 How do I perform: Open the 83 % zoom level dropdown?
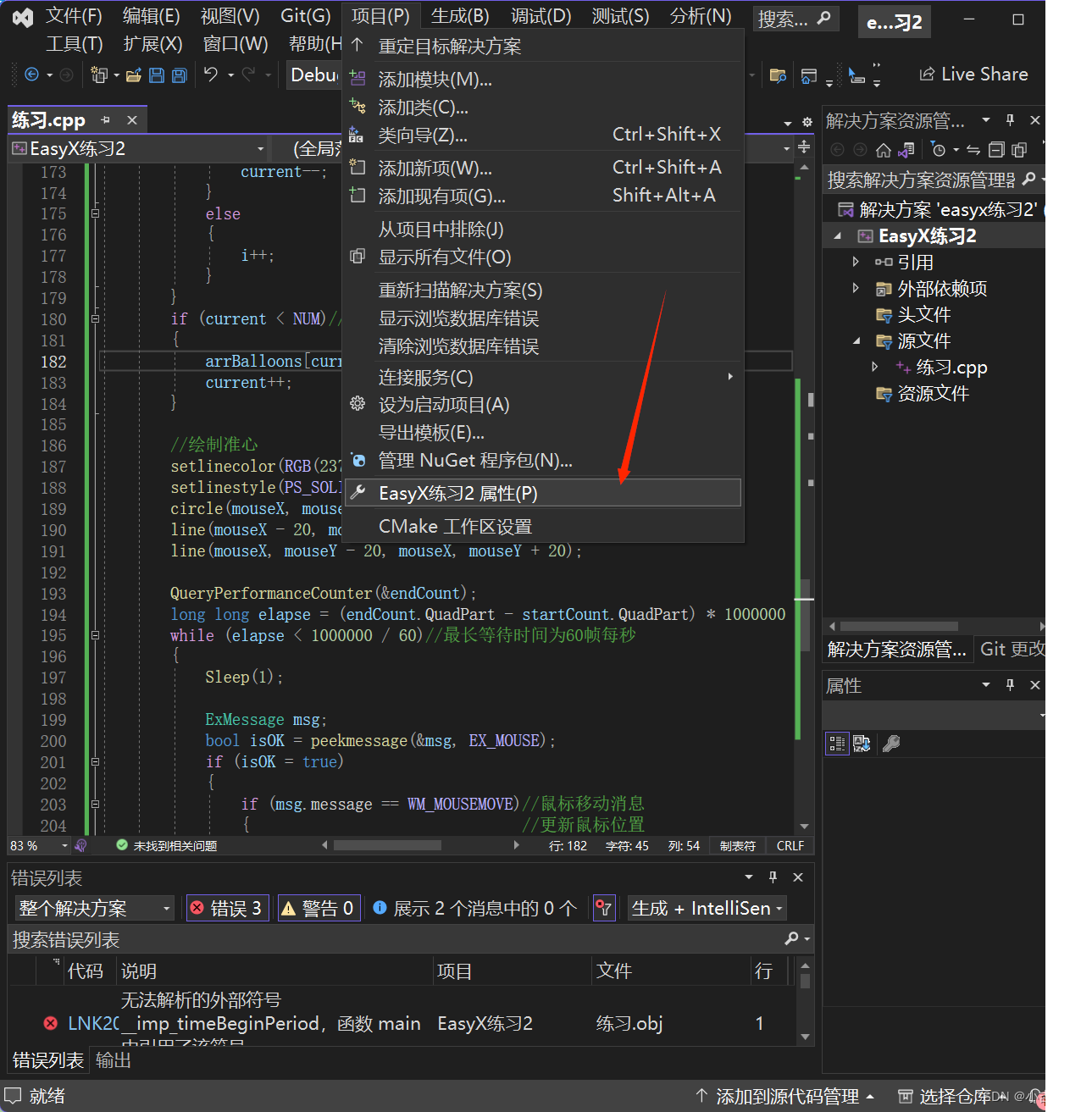[x=64, y=845]
